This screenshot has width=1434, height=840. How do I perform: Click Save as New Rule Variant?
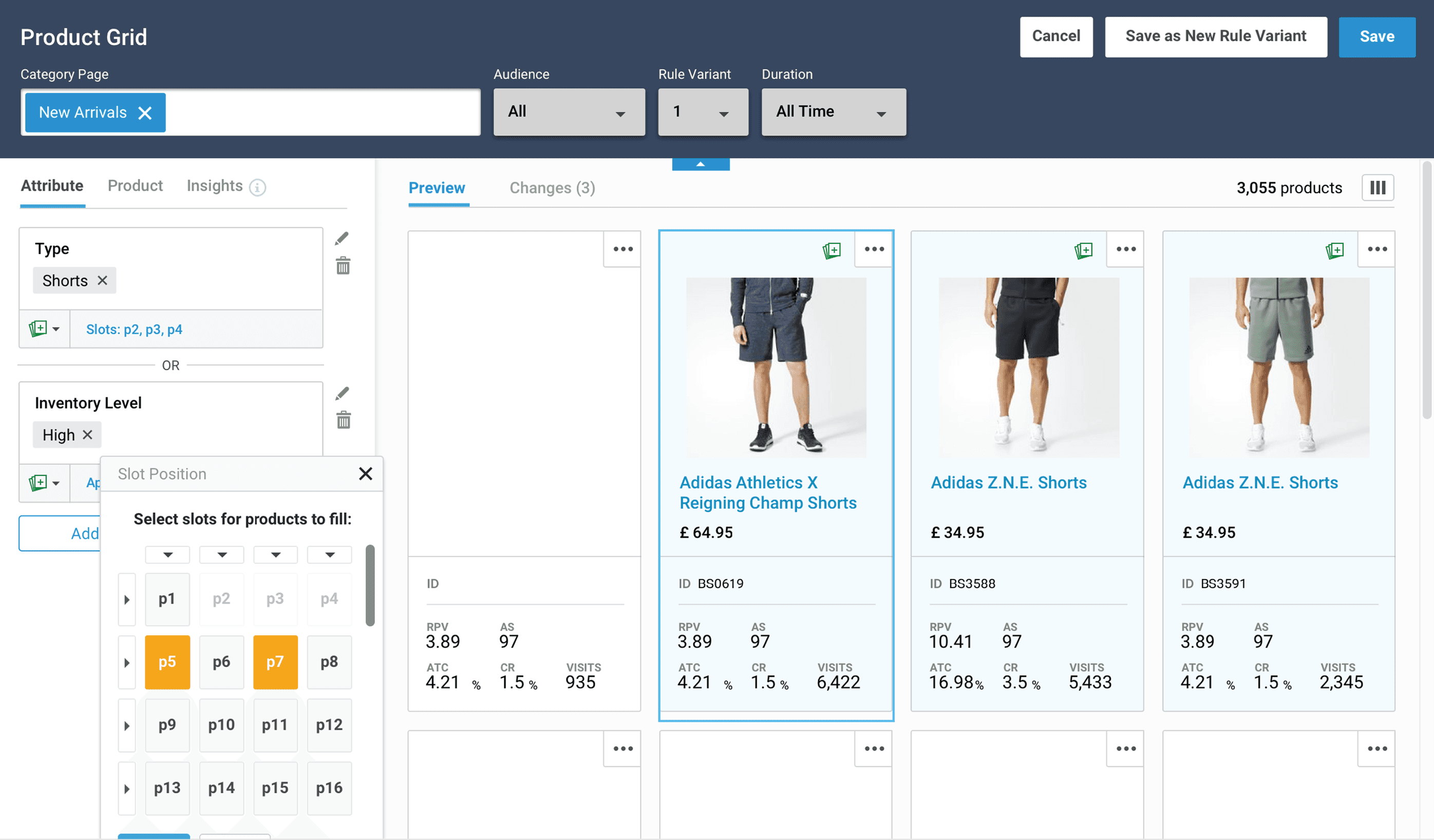pos(1216,36)
